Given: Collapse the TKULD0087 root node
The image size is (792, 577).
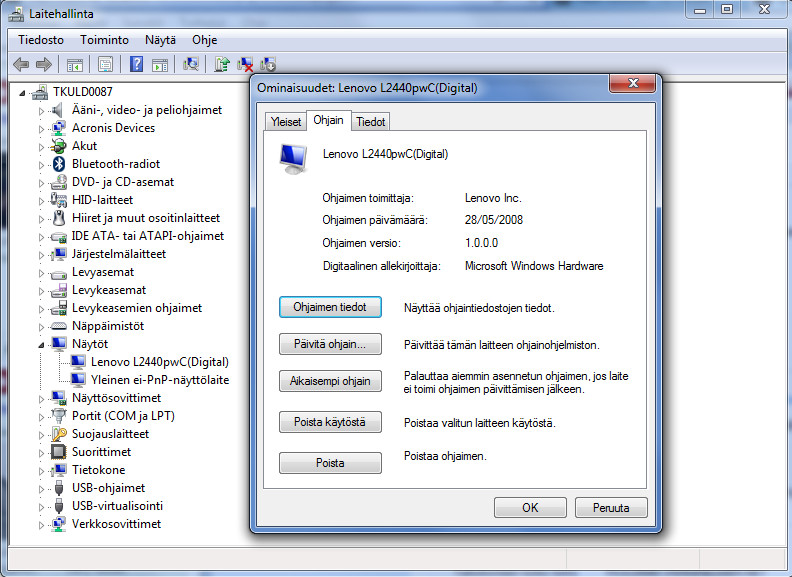Looking at the screenshot, I should tap(22, 92).
